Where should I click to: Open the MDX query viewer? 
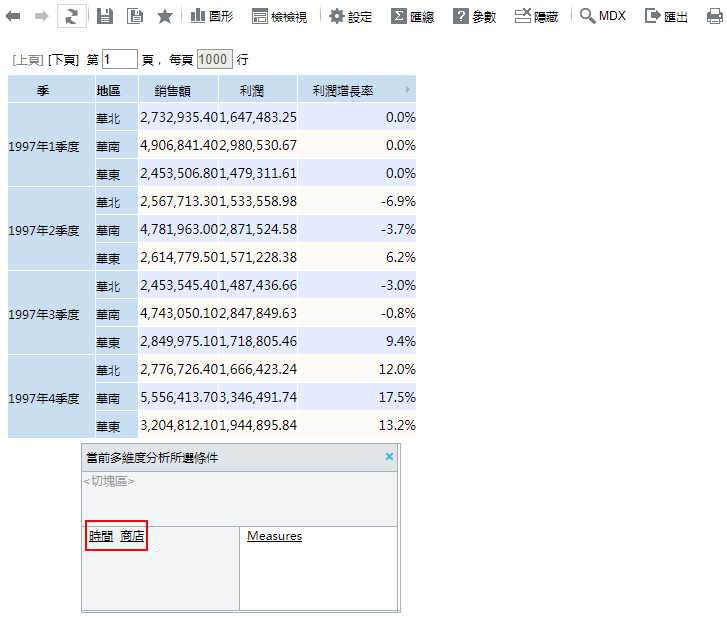[x=603, y=16]
